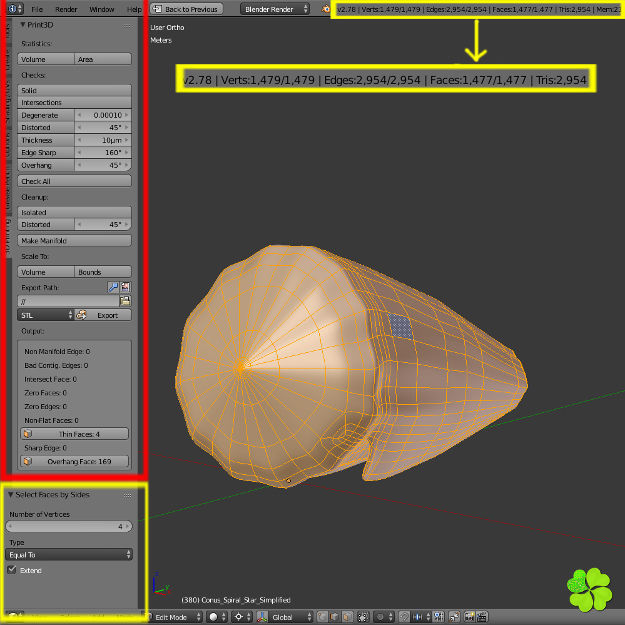Click the auto-merge editing icon in 3D header
The image size is (625, 625).
tap(454, 617)
